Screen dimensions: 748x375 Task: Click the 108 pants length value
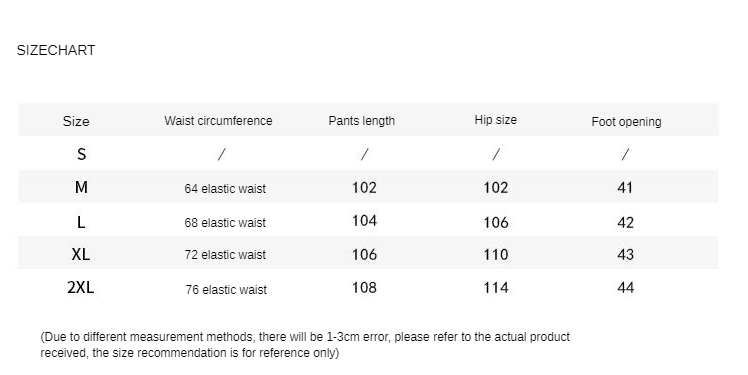pyautogui.click(x=364, y=288)
